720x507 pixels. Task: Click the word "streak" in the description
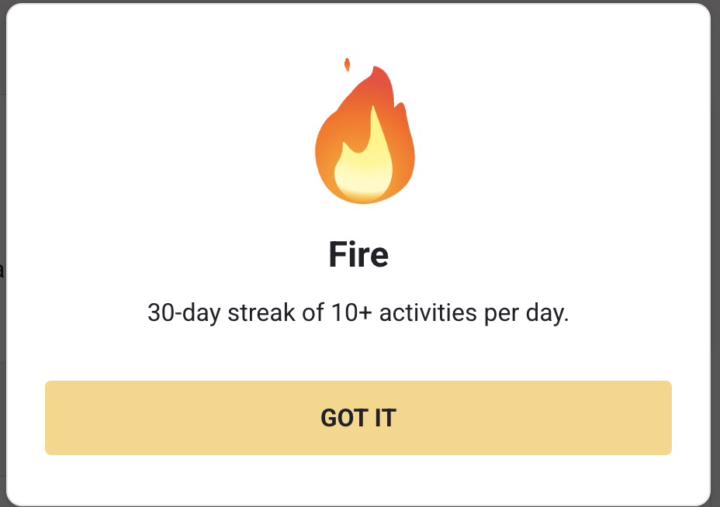[264, 313]
